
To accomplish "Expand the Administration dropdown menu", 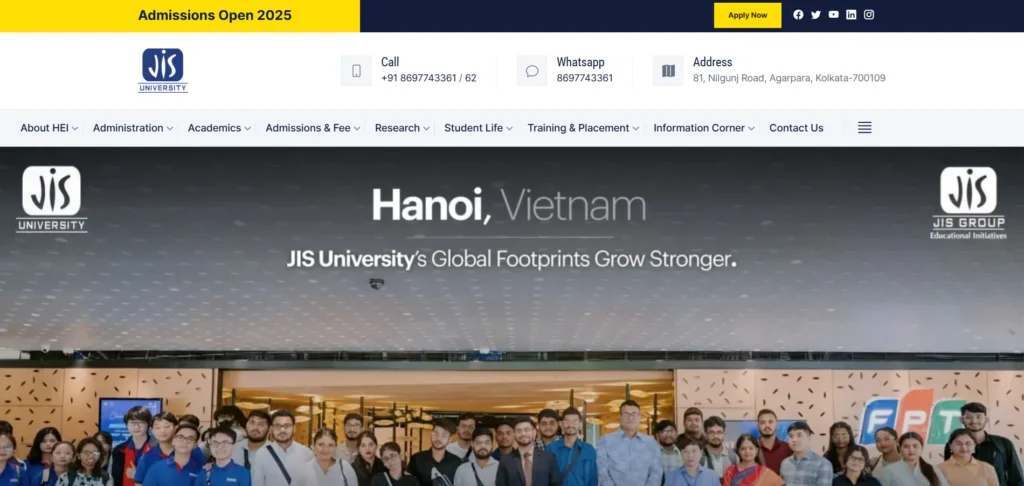I will coord(133,128).
